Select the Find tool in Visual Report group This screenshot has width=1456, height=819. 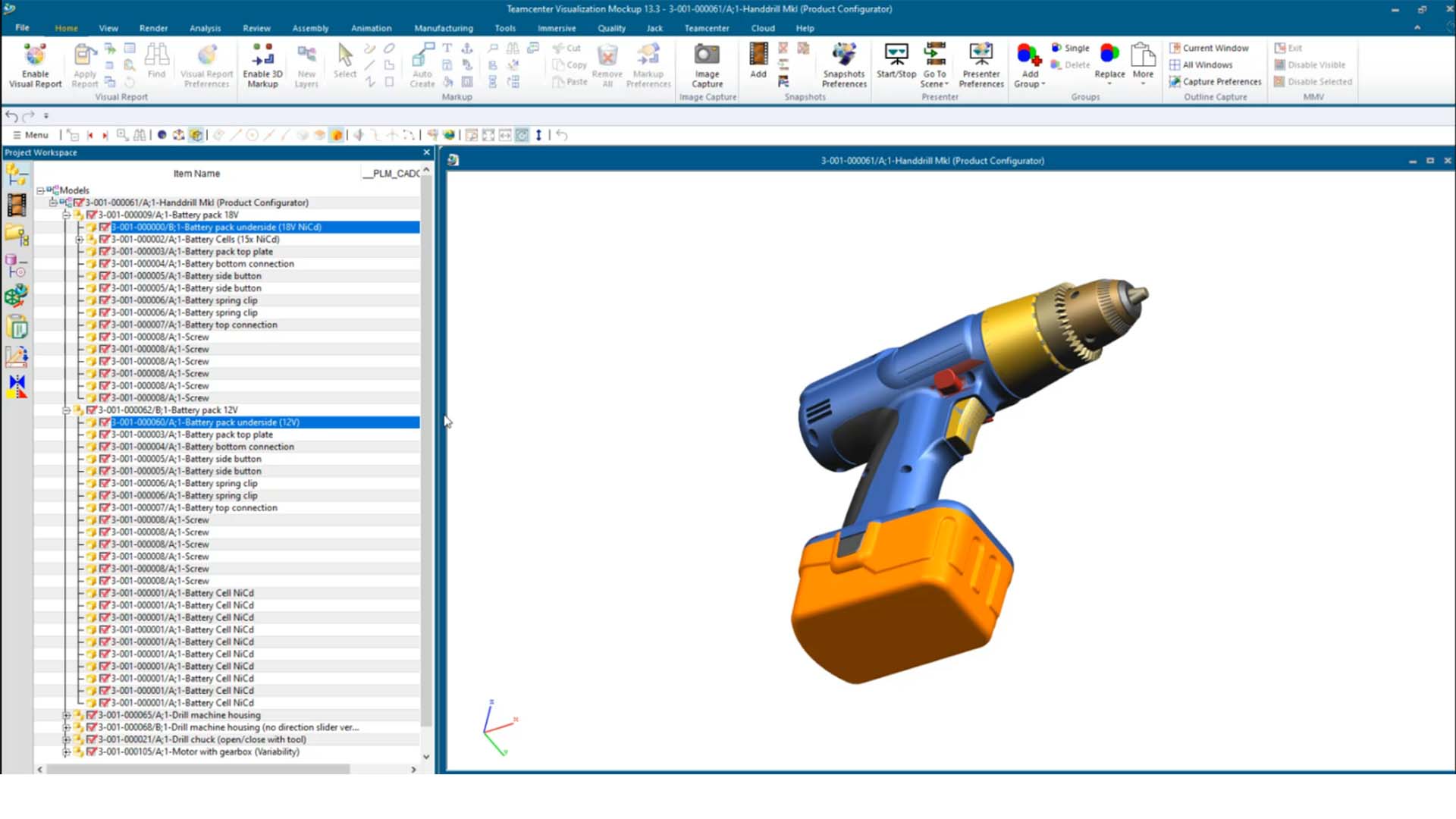pos(156,61)
